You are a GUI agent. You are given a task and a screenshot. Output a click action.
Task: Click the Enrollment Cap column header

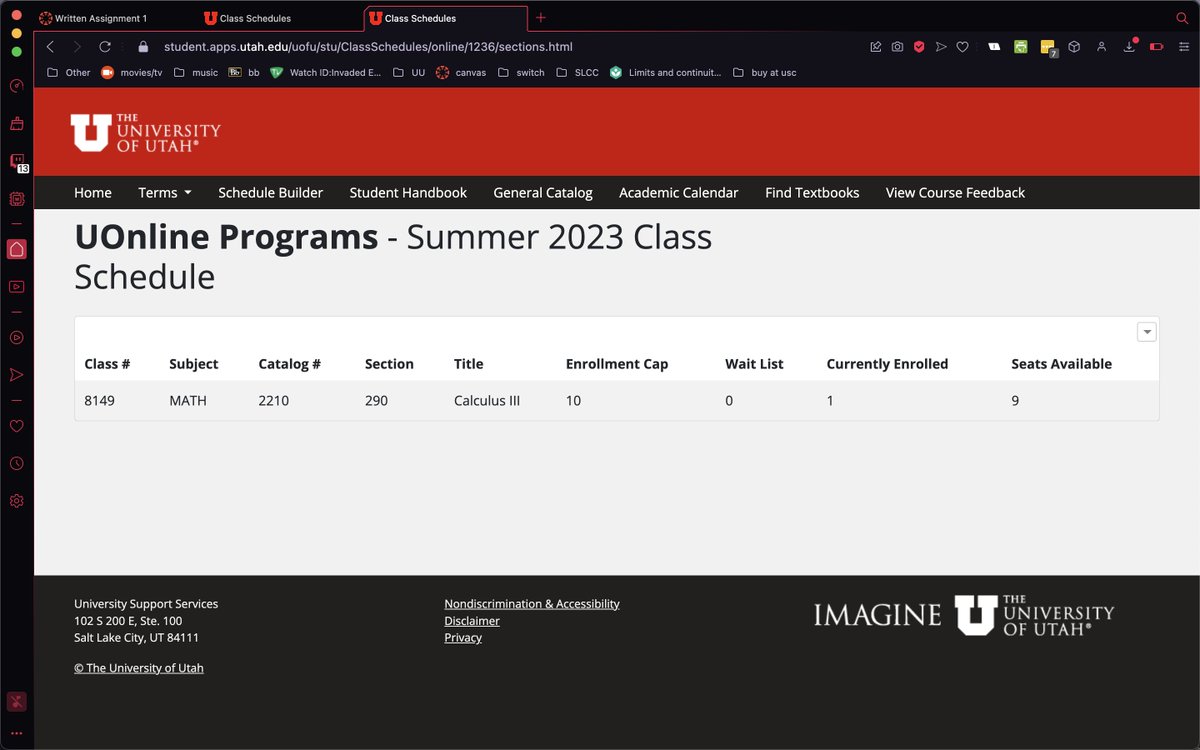point(617,364)
